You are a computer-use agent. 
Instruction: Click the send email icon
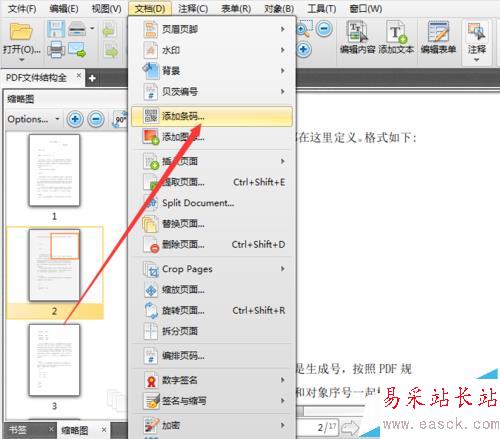[x=77, y=50]
